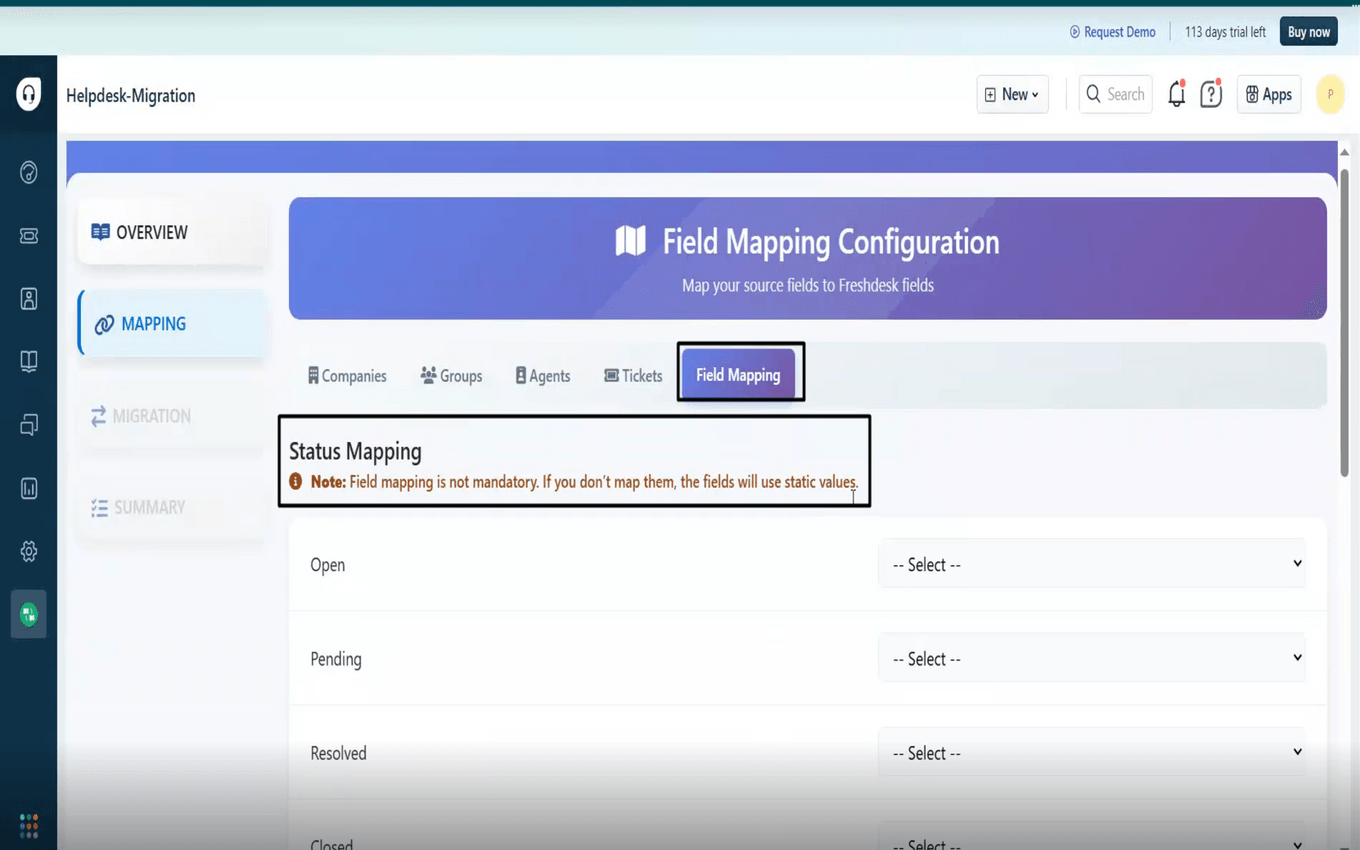Select the Field Mapping tab
1360x850 pixels.
click(738, 375)
